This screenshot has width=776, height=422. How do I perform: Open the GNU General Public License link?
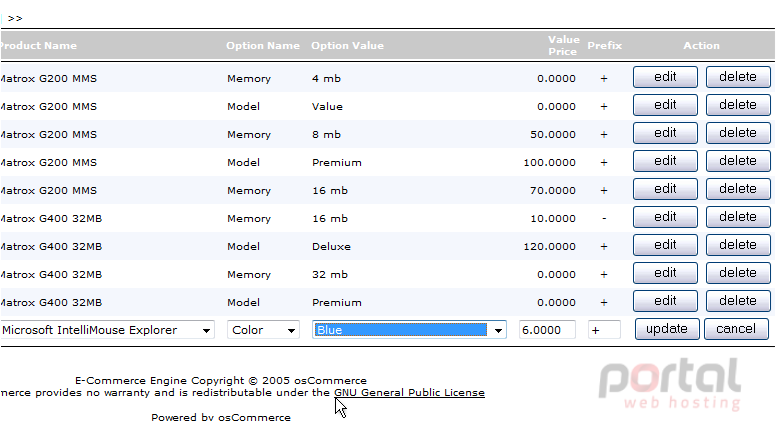(409, 393)
